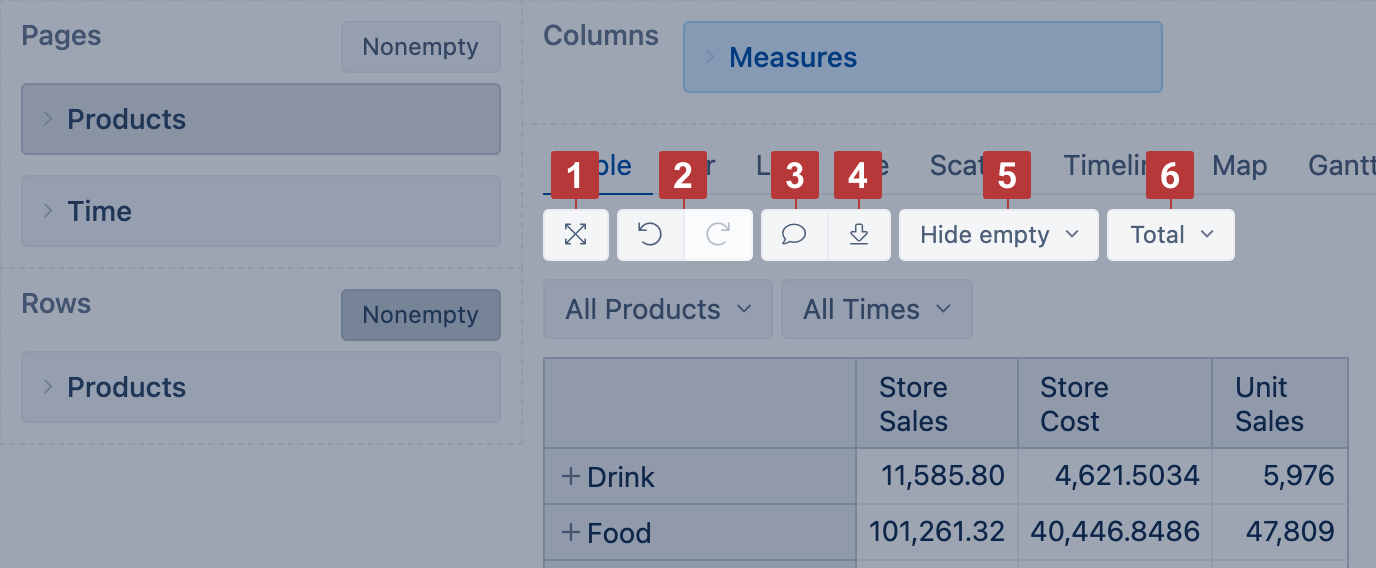Expand chevron on Products in Pages
The image size is (1376, 568).
47,119
